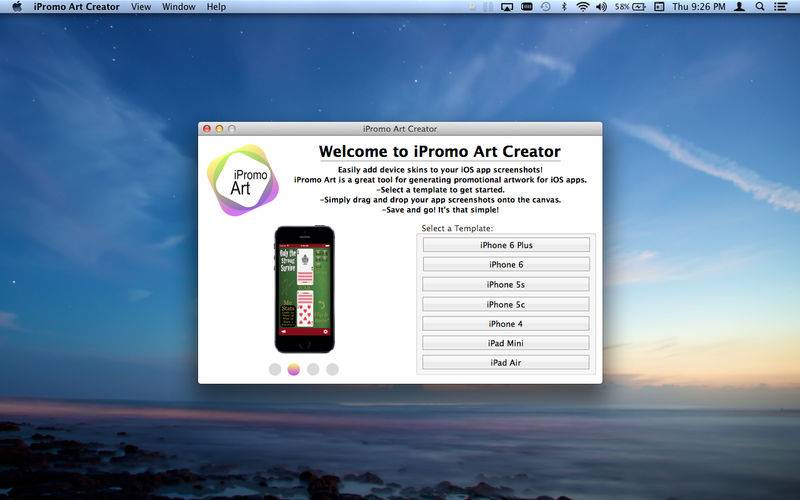Screen dimensions: 800x500
Task: Choose the iPhone 6 Plus template
Action: (x=506, y=245)
